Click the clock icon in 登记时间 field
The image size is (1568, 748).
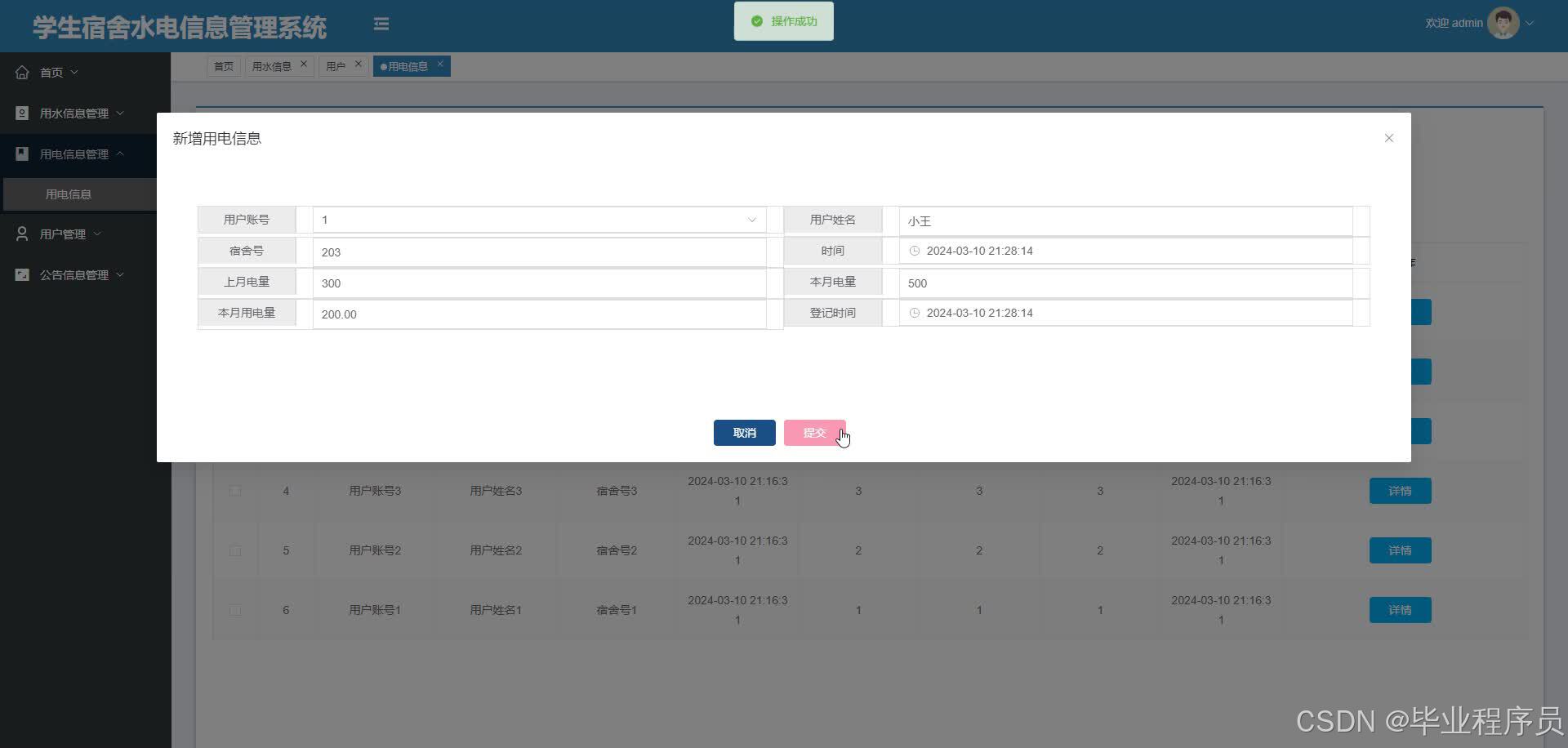coord(915,313)
